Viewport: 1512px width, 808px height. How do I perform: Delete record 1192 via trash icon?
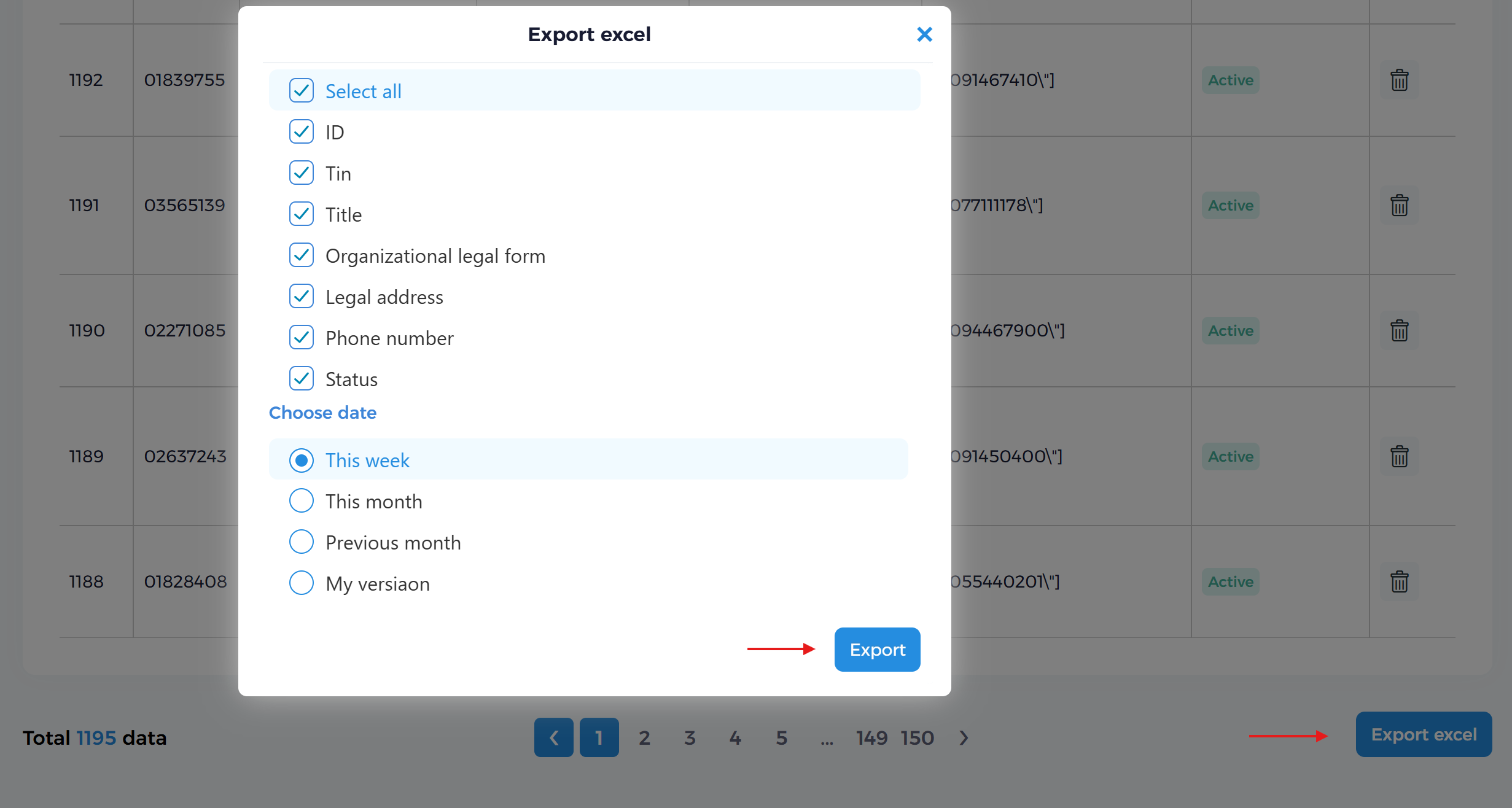(x=1399, y=79)
